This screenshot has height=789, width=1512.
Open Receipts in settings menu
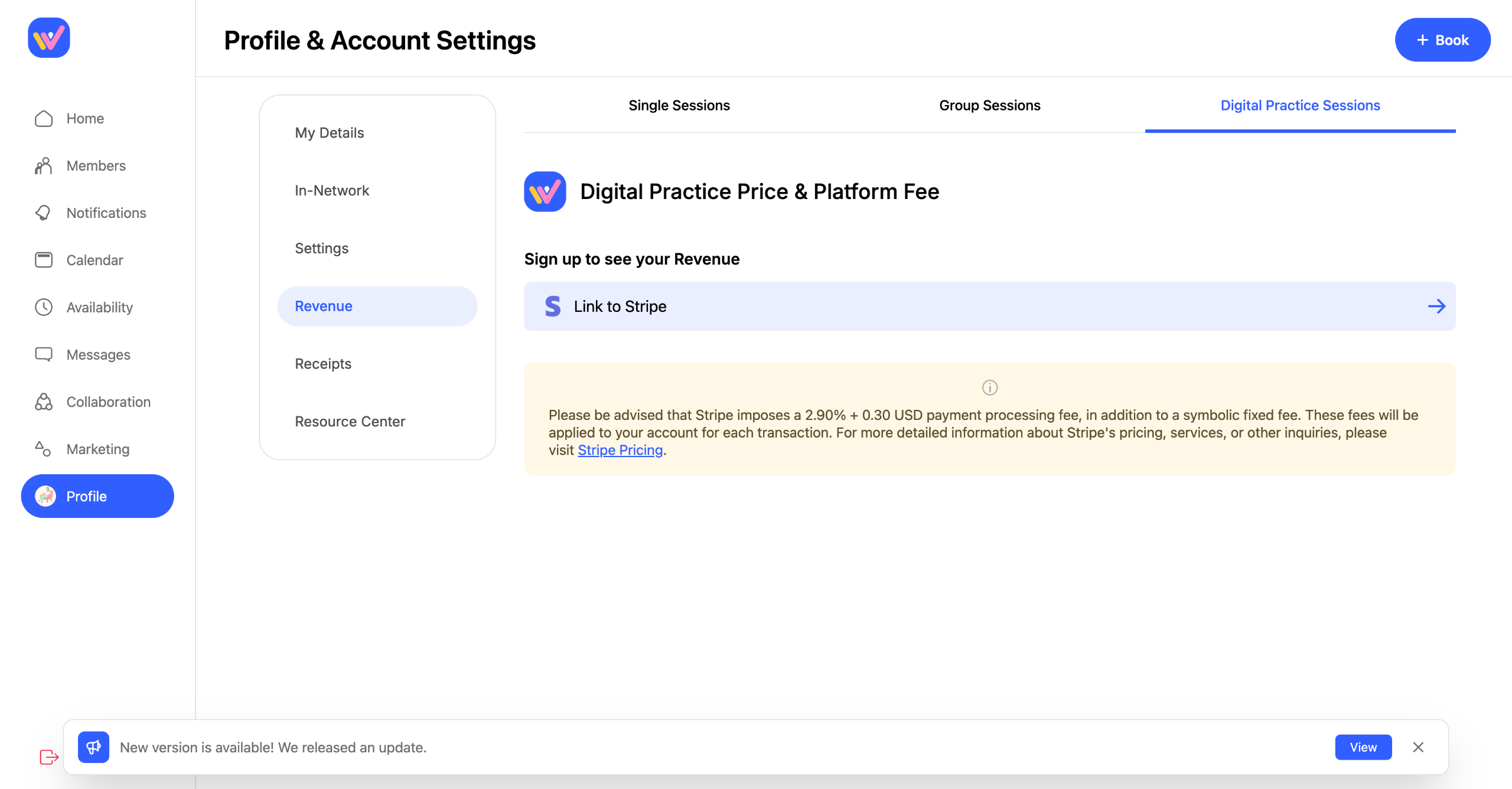click(x=323, y=364)
